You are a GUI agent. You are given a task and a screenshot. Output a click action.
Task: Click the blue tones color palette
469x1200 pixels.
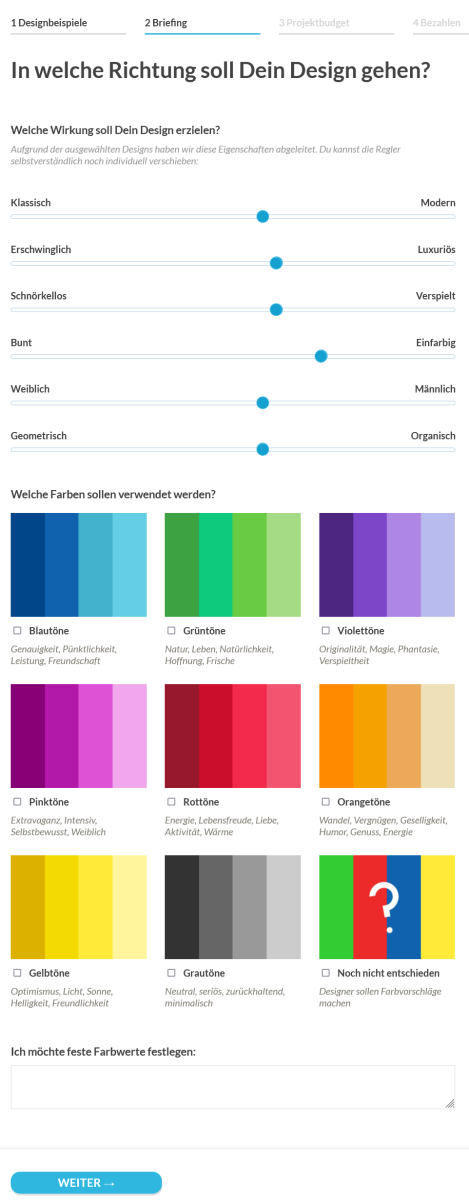pos(79,565)
